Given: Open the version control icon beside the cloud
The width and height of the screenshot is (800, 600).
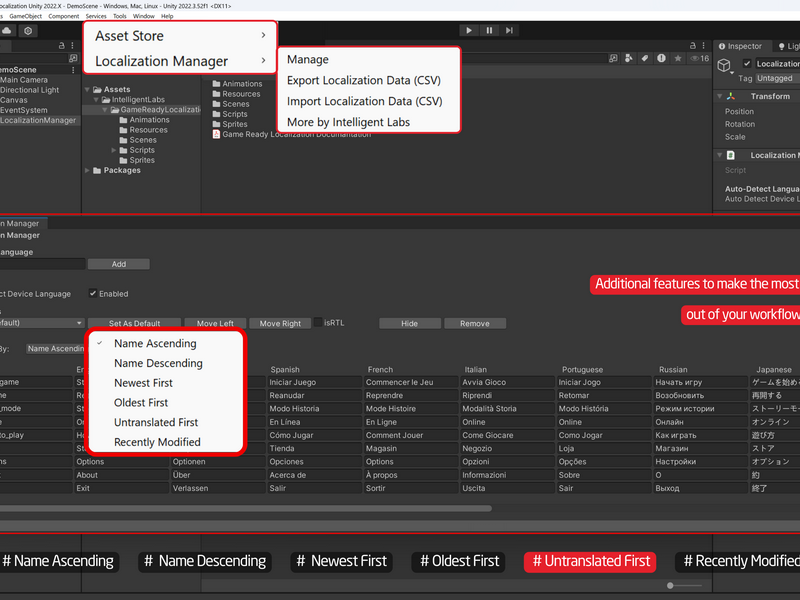Looking at the screenshot, I should (28, 31).
